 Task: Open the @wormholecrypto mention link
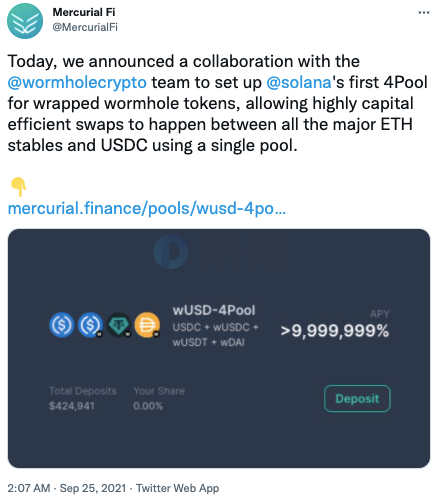tap(77, 82)
